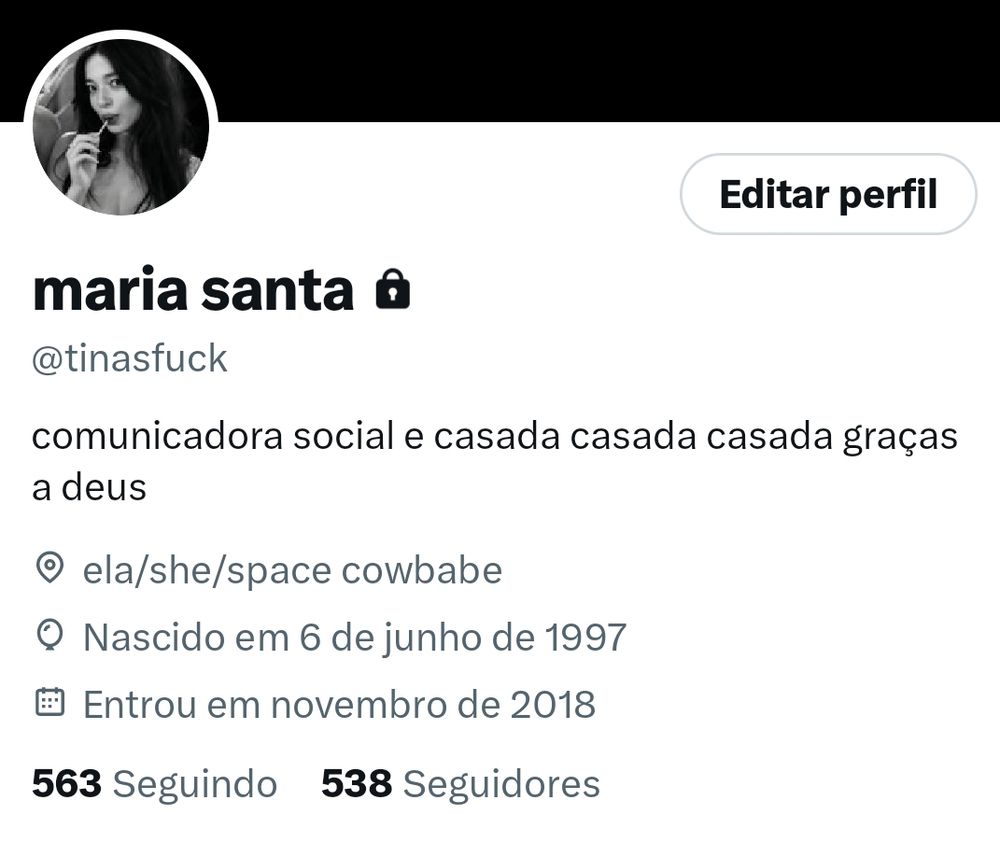Click the birth year 1997
The image size is (1000, 868).
pos(586,636)
